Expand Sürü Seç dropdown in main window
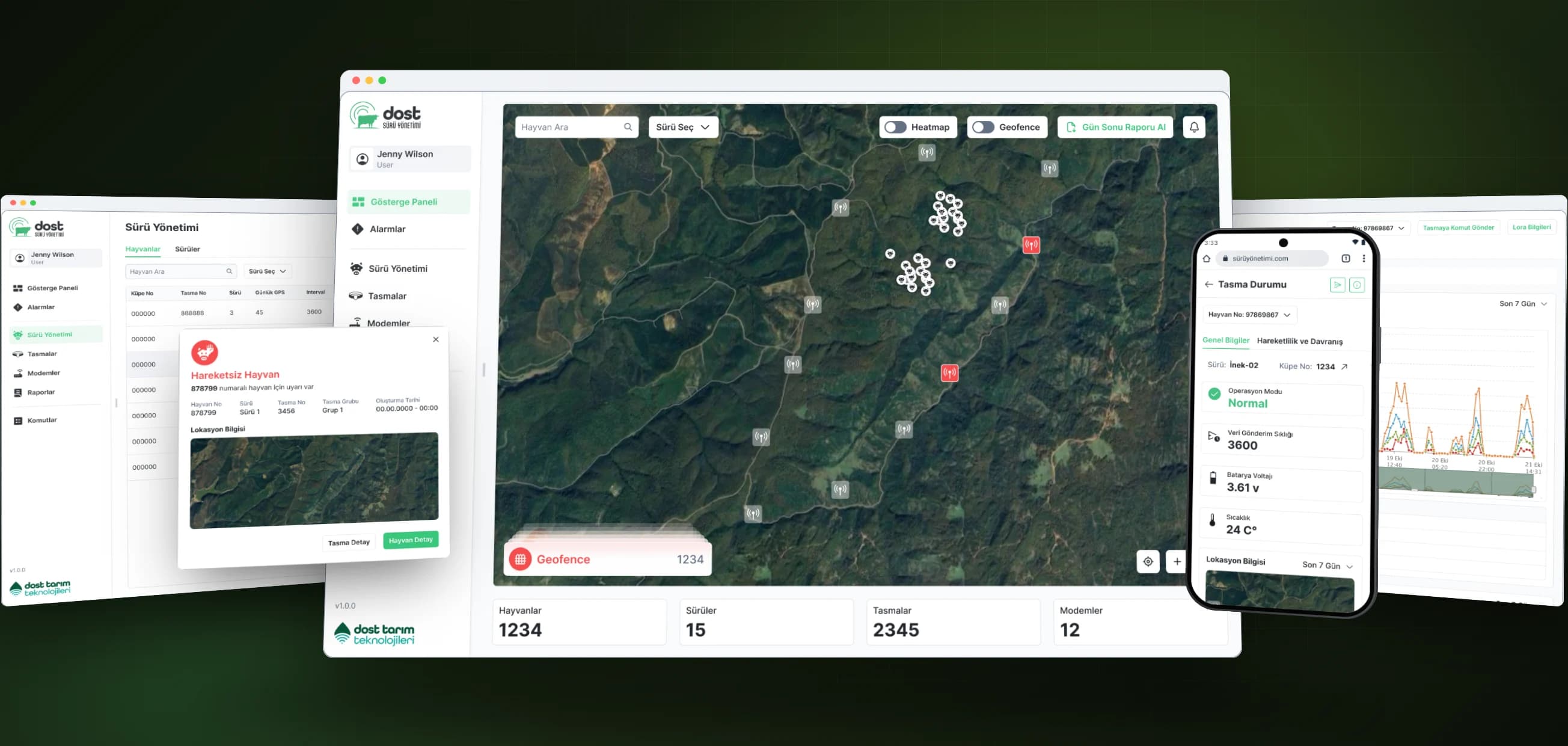Screen dimensions: 1568x746 [683, 128]
